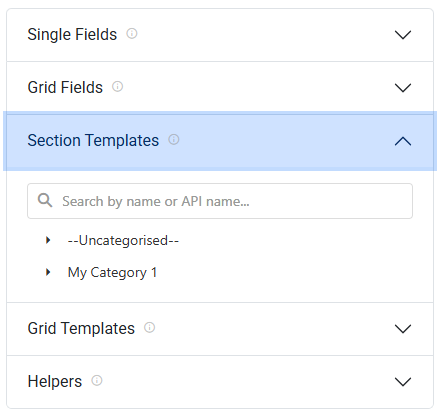445x420 pixels.
Task: Collapse Section Templates using the up chevron
Action: pos(403,141)
